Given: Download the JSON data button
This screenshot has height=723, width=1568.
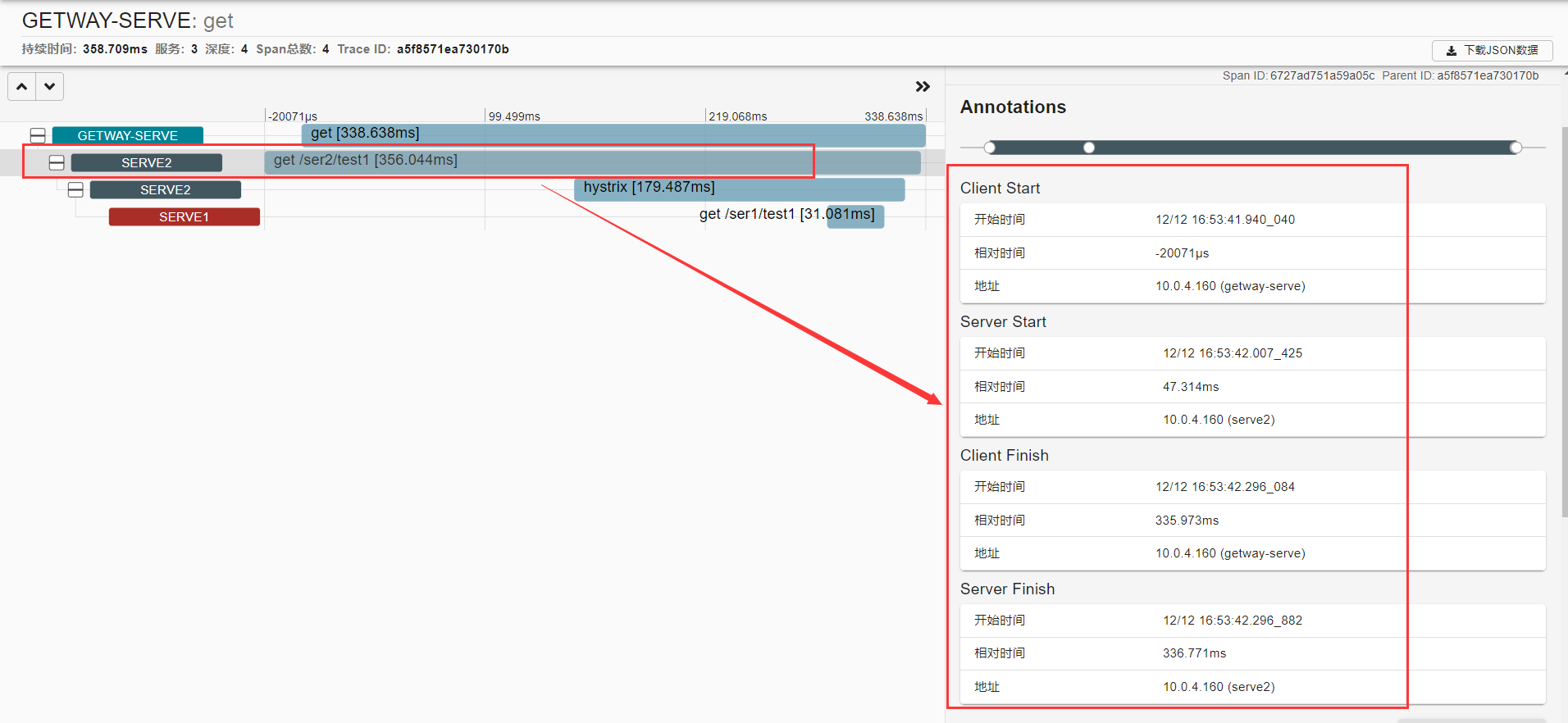Looking at the screenshot, I should [1493, 51].
